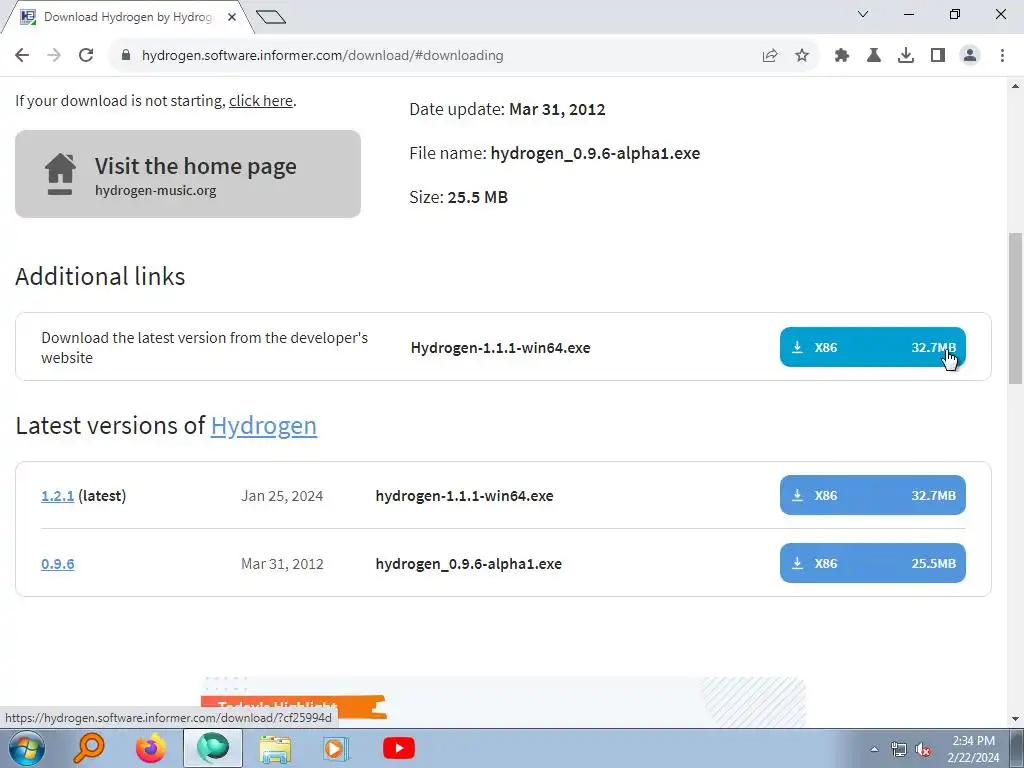Select the Download Hydrogen tab

point(124,17)
